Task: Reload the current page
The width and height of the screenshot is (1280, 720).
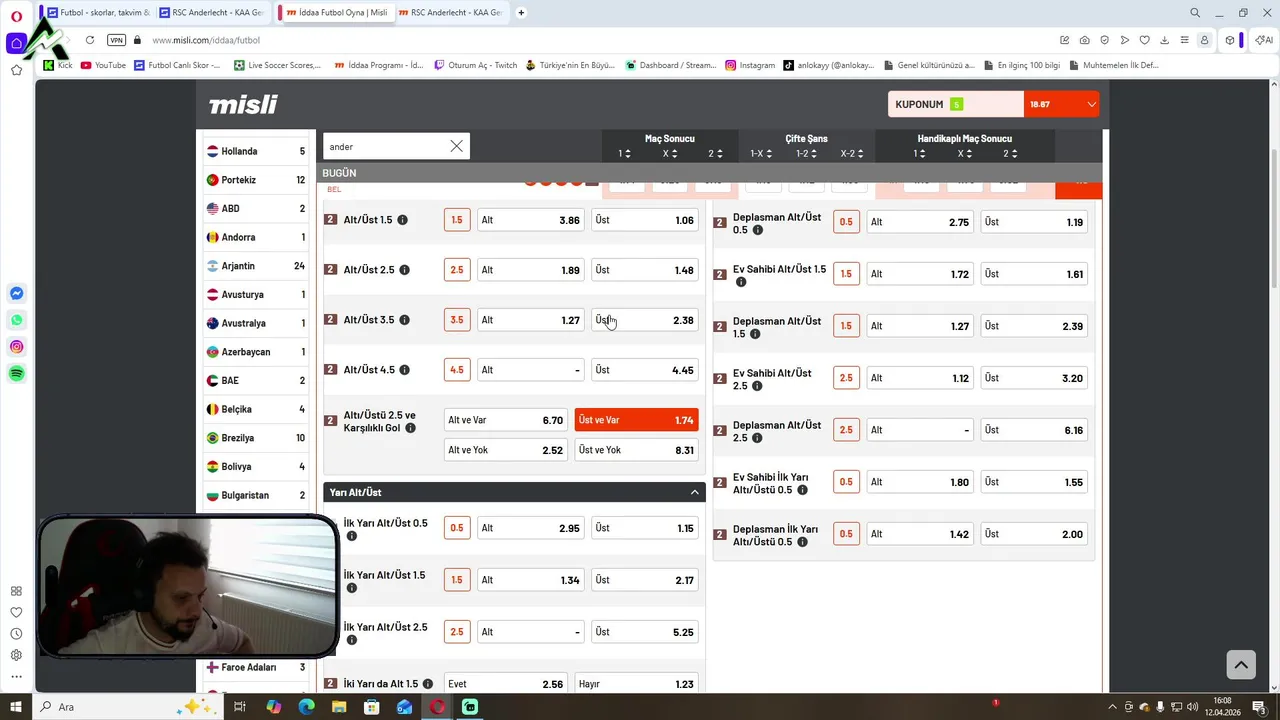Action: point(90,40)
